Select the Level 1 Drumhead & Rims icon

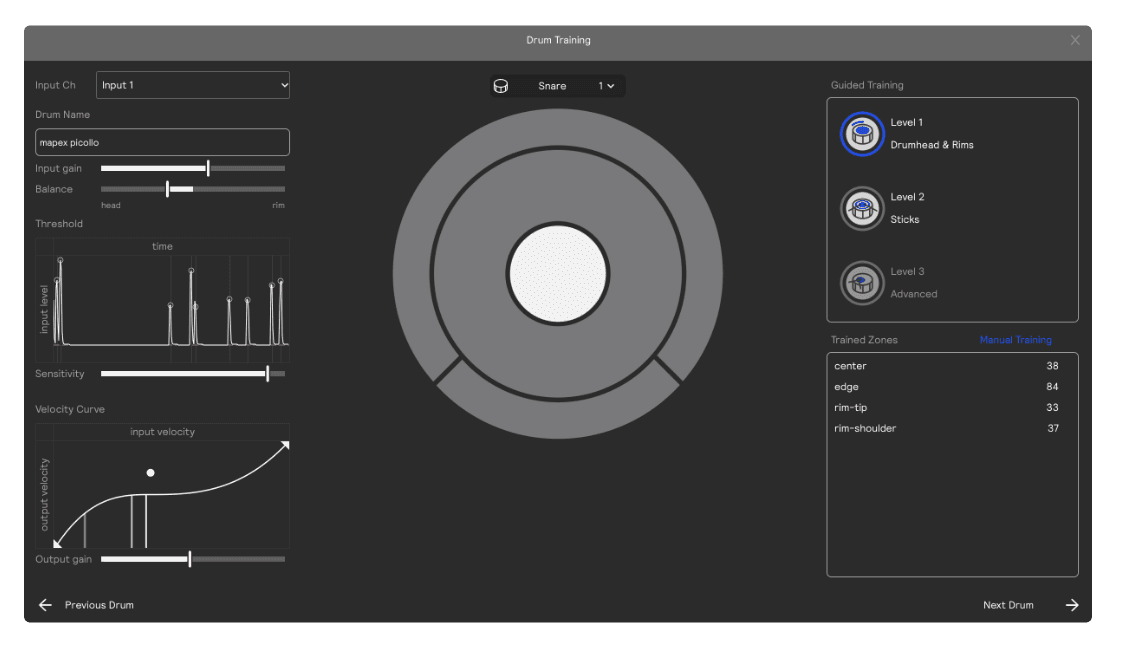tap(862, 134)
